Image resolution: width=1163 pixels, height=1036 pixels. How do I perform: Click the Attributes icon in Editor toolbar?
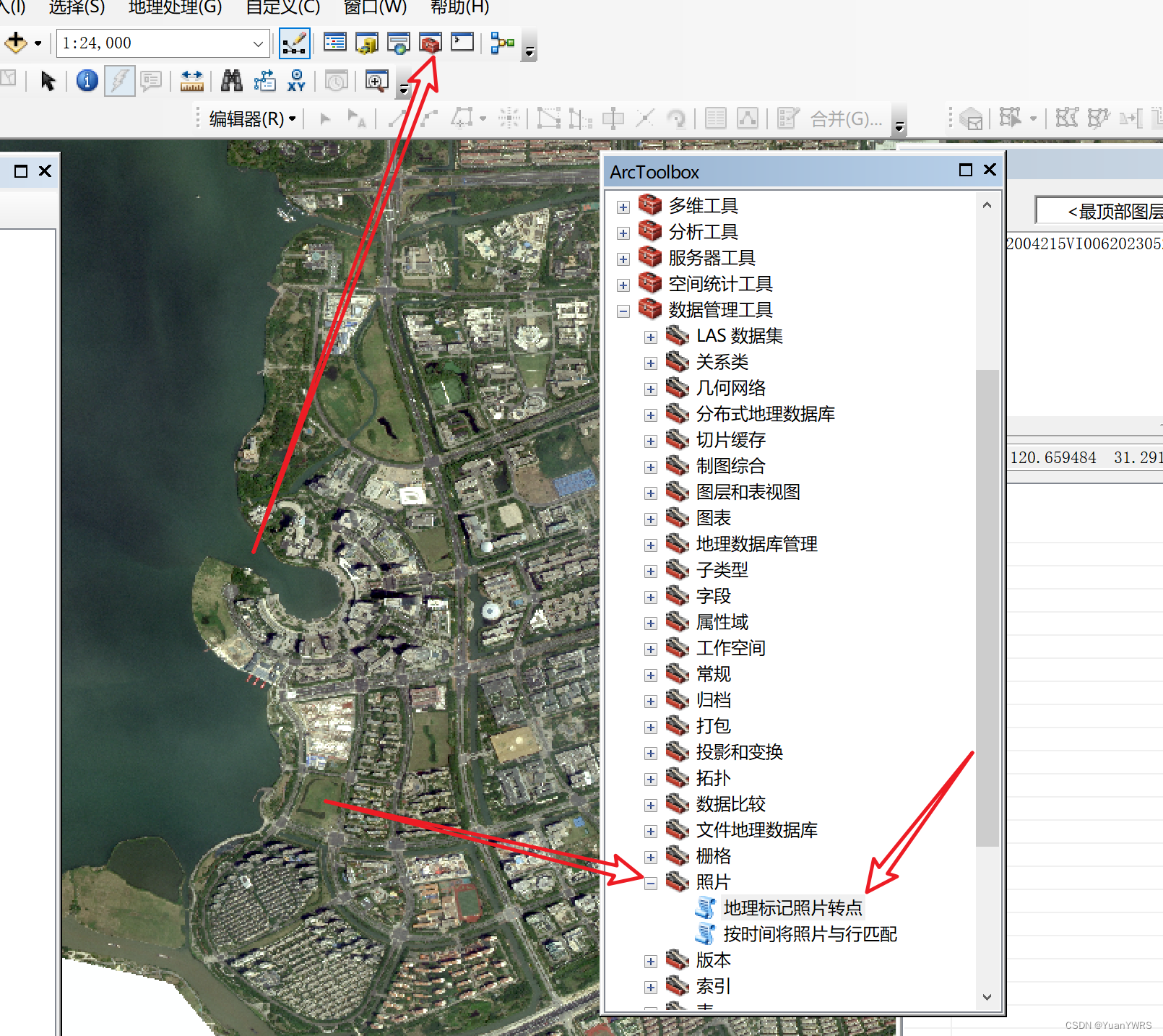click(716, 118)
